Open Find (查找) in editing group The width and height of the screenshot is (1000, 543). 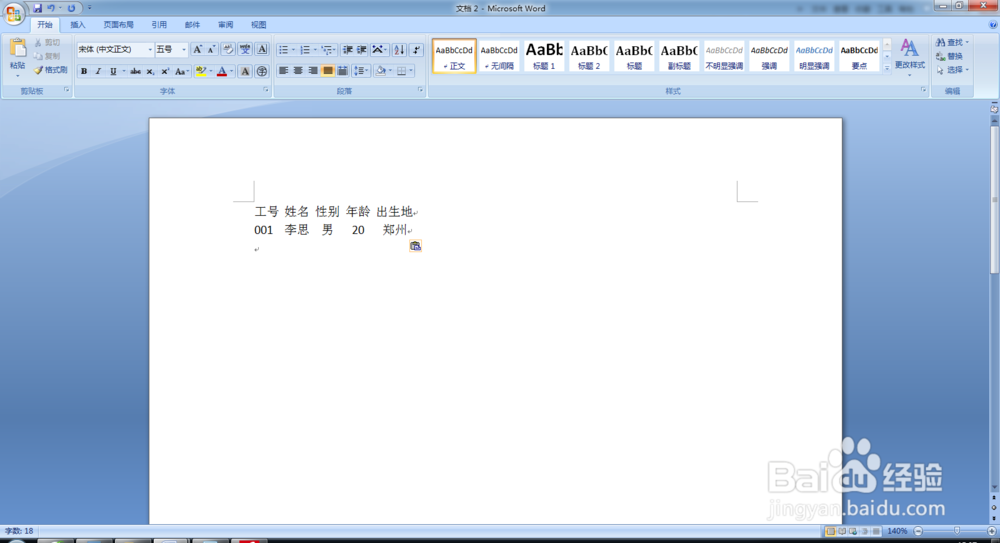pyautogui.click(x=952, y=42)
